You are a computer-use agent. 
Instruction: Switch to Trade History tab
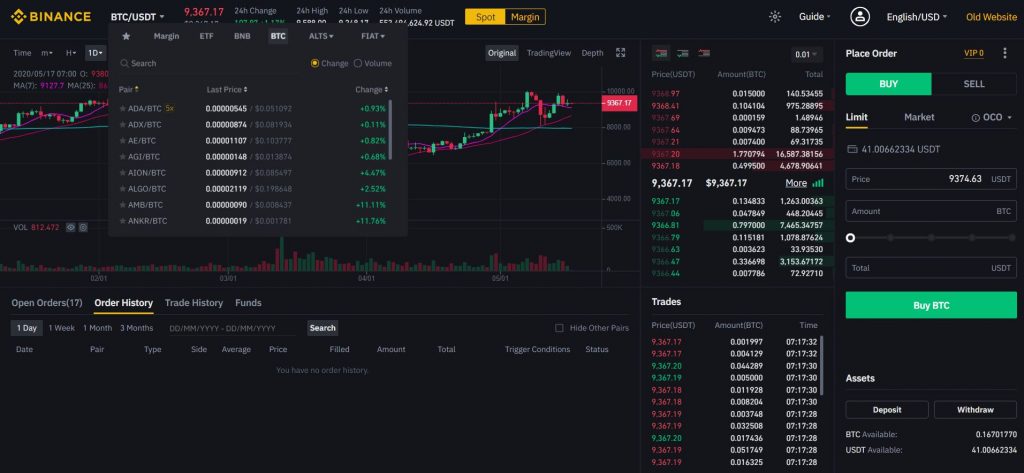tap(194, 303)
